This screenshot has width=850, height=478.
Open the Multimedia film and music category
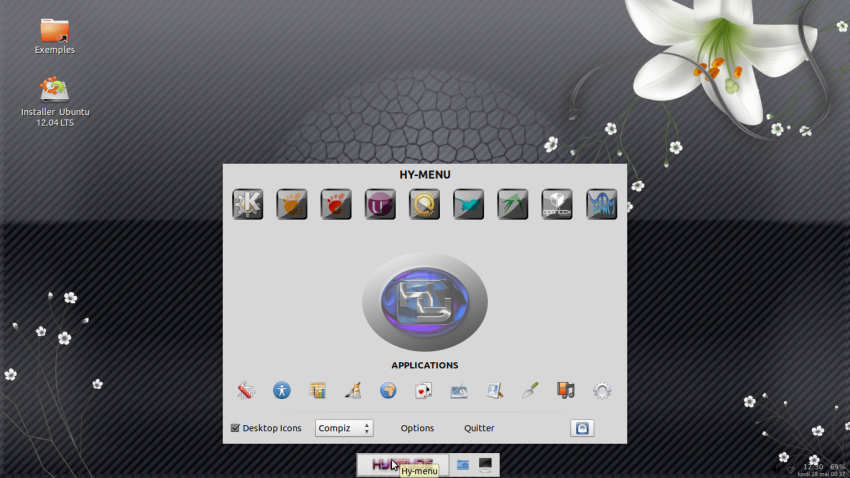click(x=565, y=391)
